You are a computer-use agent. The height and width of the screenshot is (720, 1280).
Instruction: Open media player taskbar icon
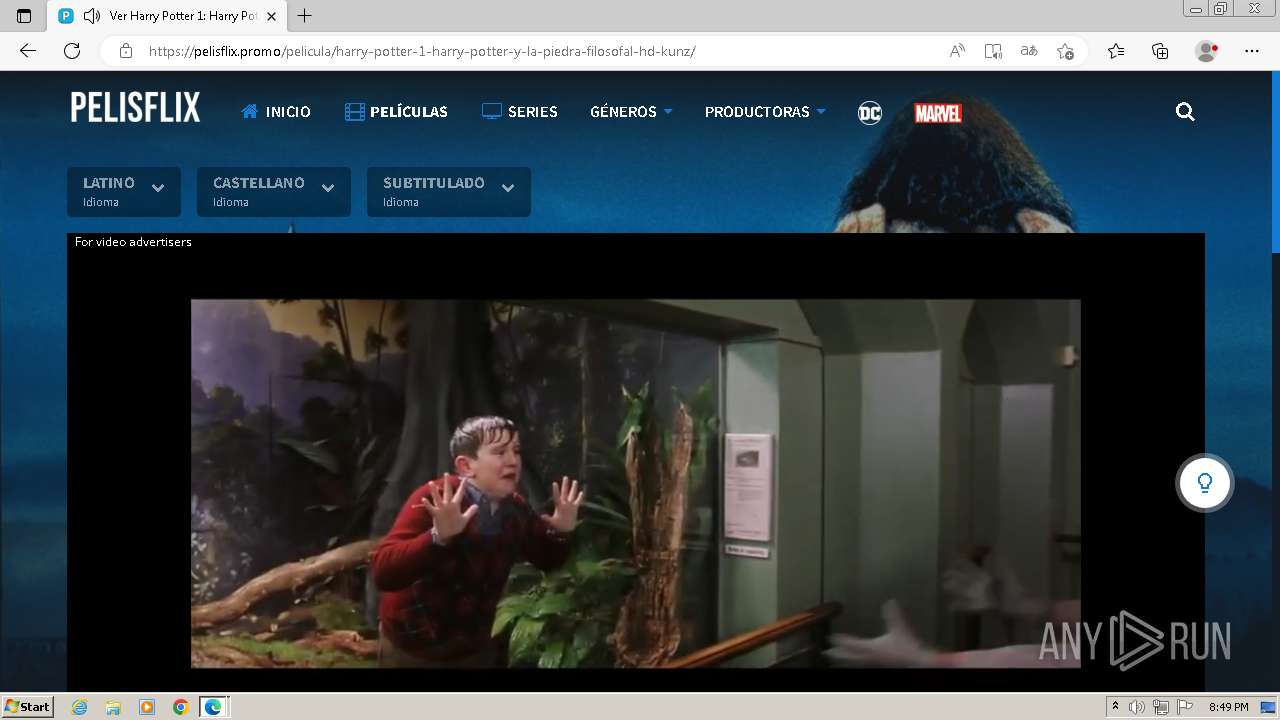coord(147,707)
